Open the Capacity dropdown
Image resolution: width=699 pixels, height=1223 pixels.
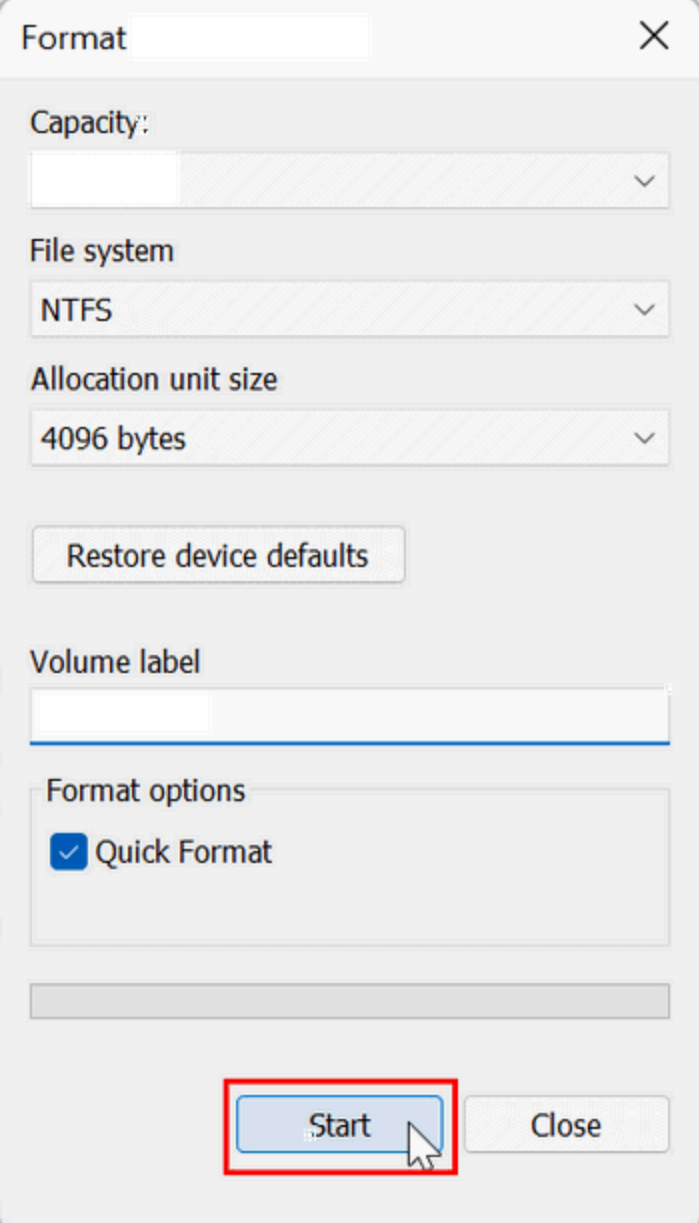click(349, 181)
